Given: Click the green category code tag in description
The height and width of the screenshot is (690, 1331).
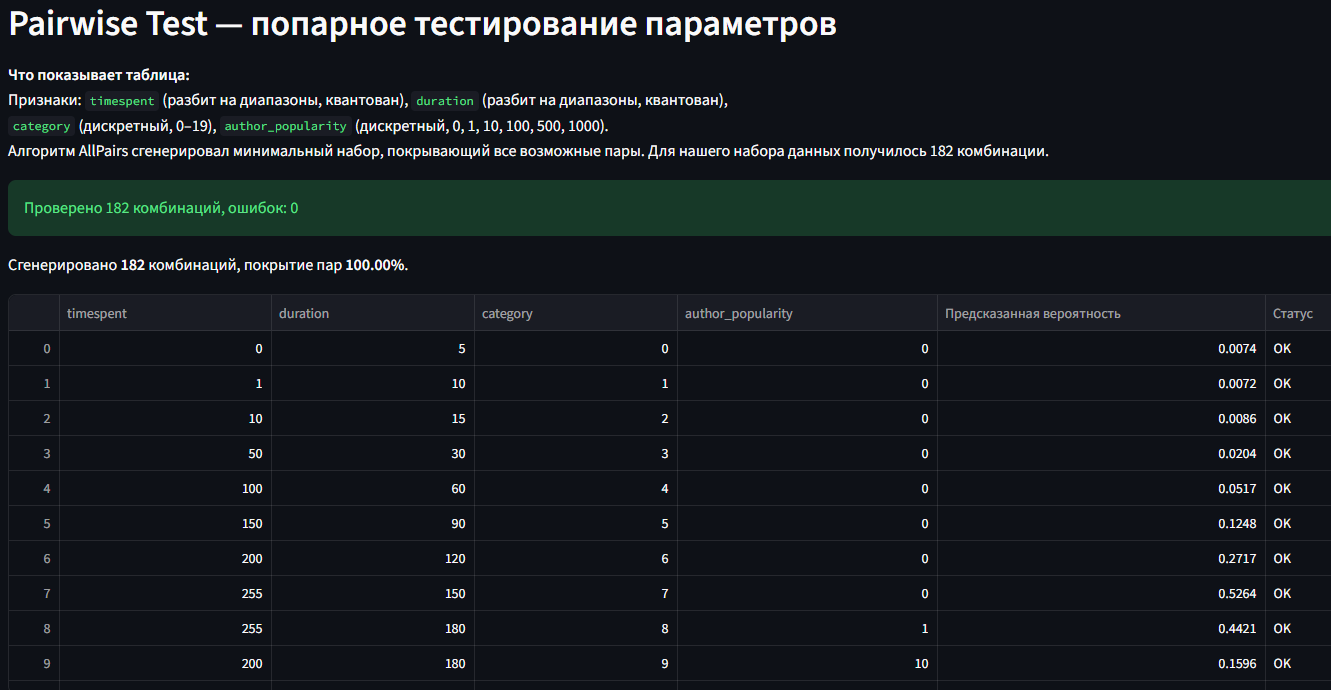Looking at the screenshot, I should pyautogui.click(x=42, y=126).
